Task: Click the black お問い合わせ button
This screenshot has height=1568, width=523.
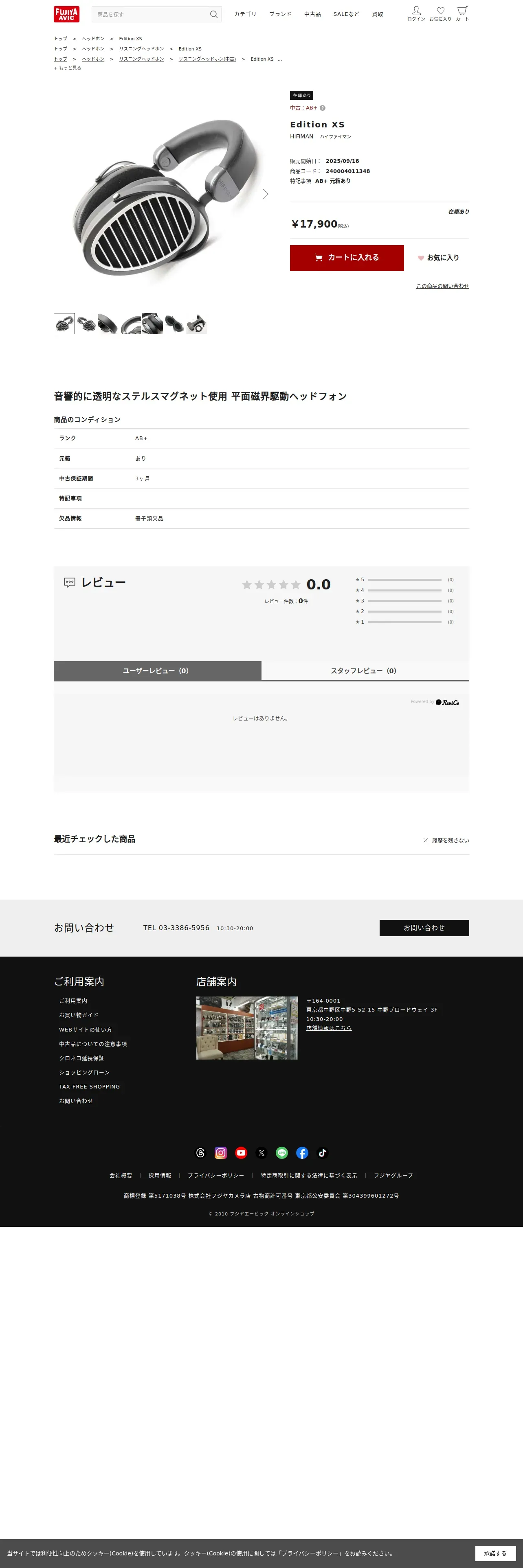Action: [424, 928]
